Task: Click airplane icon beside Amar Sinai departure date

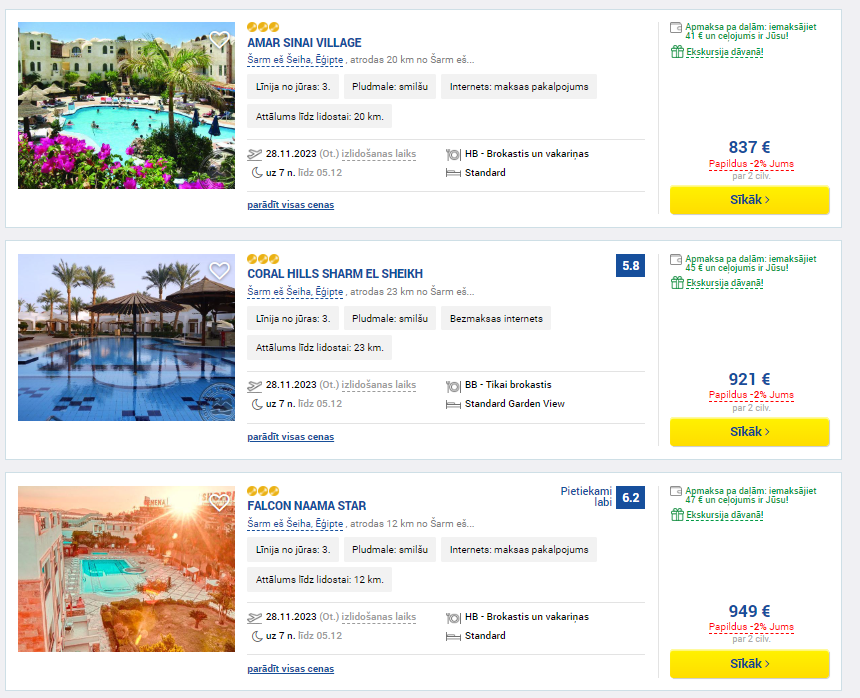Action: (x=254, y=155)
